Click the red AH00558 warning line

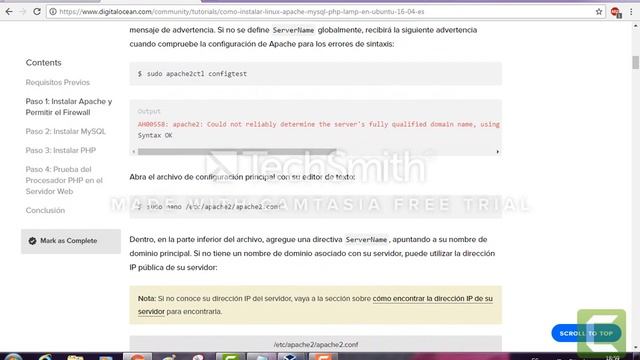(x=319, y=124)
